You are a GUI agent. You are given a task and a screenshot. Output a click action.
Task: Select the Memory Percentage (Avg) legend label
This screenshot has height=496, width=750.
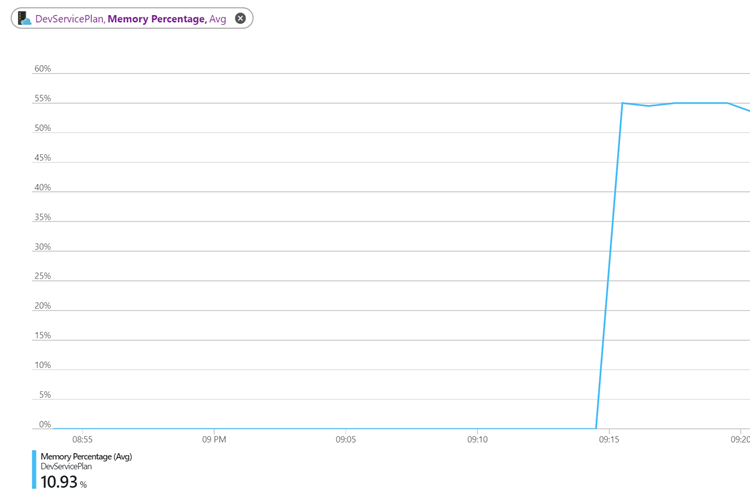[x=86, y=456]
